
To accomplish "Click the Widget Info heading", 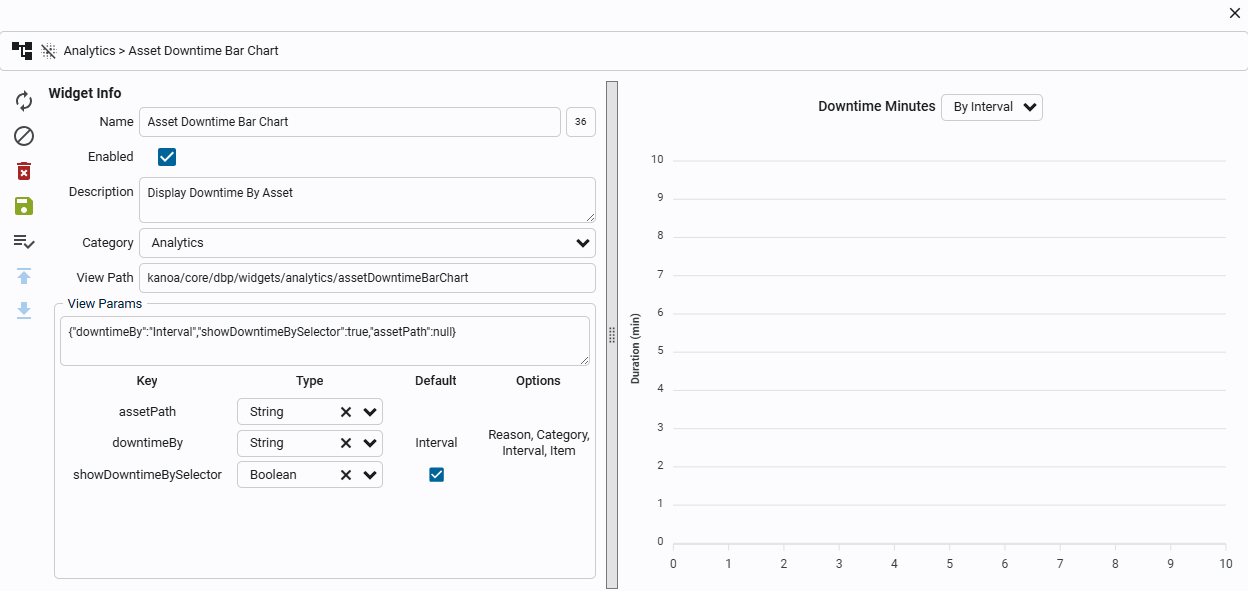I will coord(85,93).
